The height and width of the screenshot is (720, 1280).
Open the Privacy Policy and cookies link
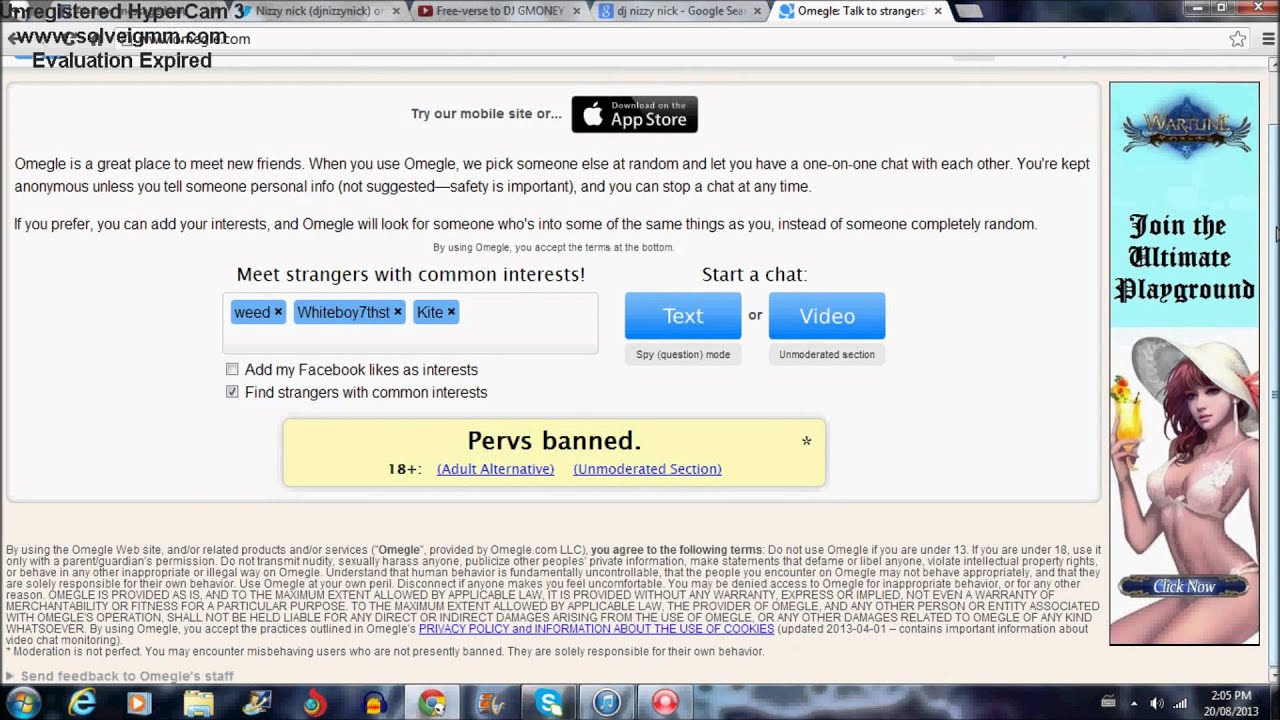coord(596,629)
